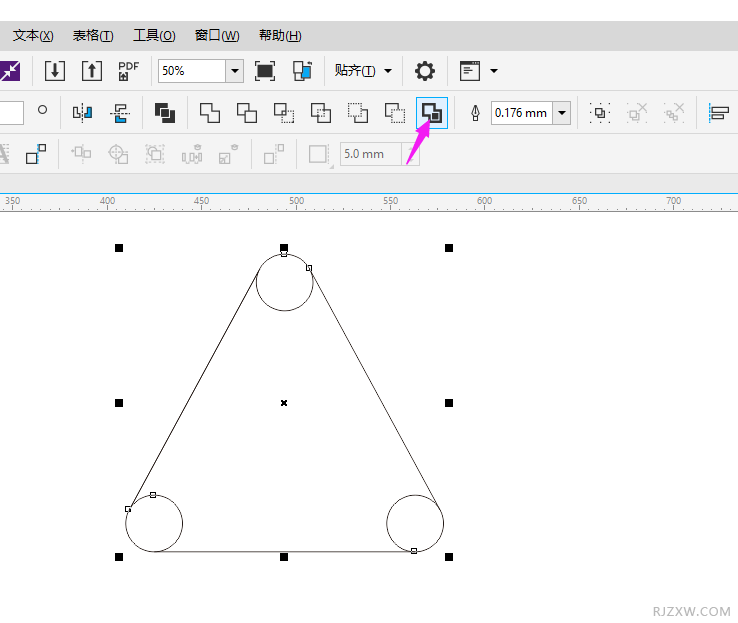Open the 帮助(H) menu

point(280,36)
